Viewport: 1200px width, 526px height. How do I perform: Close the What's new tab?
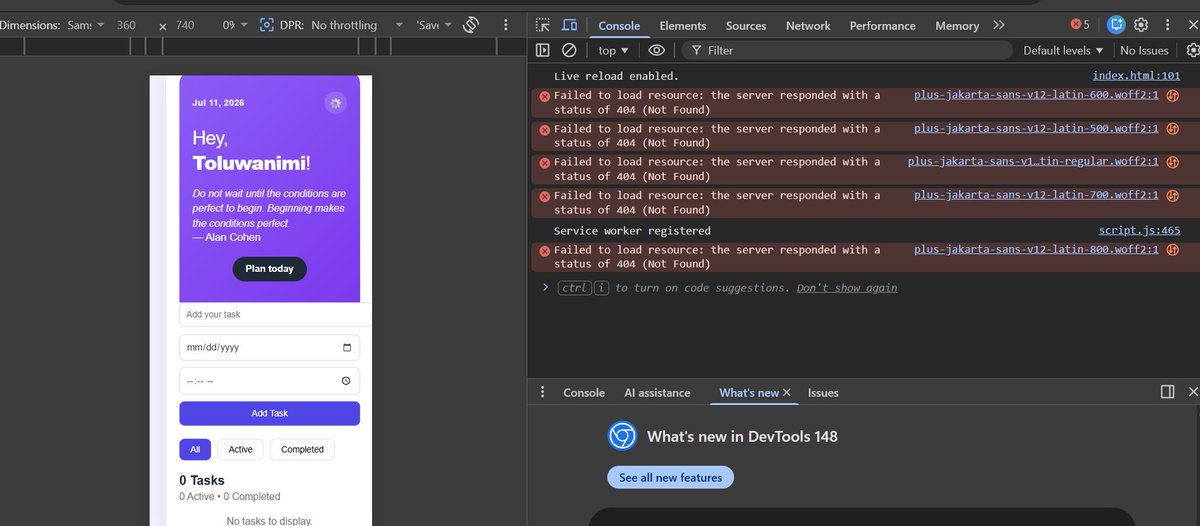(x=787, y=393)
